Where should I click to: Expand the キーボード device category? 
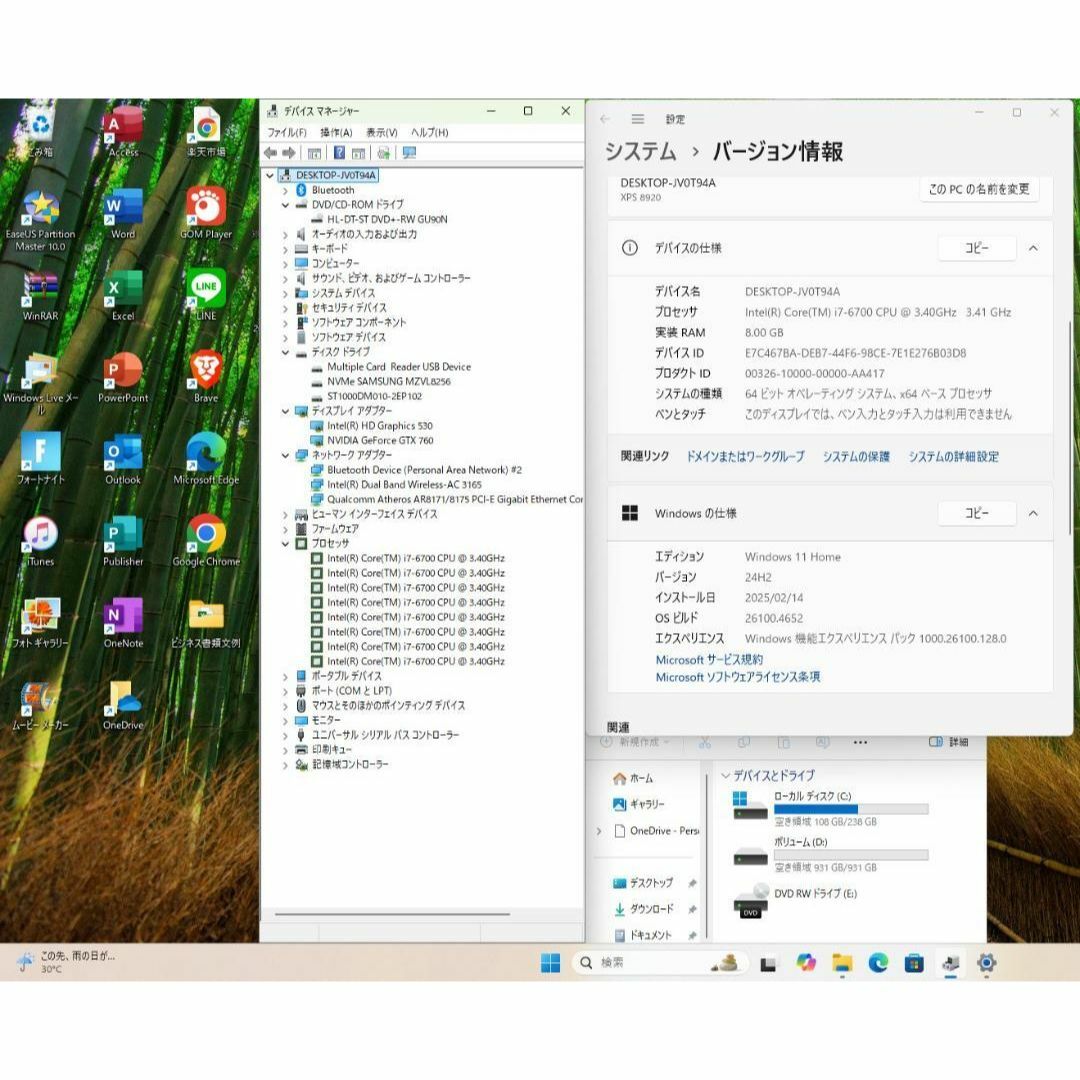(x=285, y=249)
